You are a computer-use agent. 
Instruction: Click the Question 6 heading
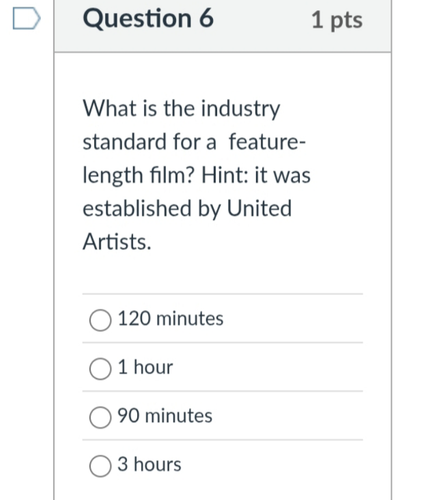pyautogui.click(x=148, y=18)
